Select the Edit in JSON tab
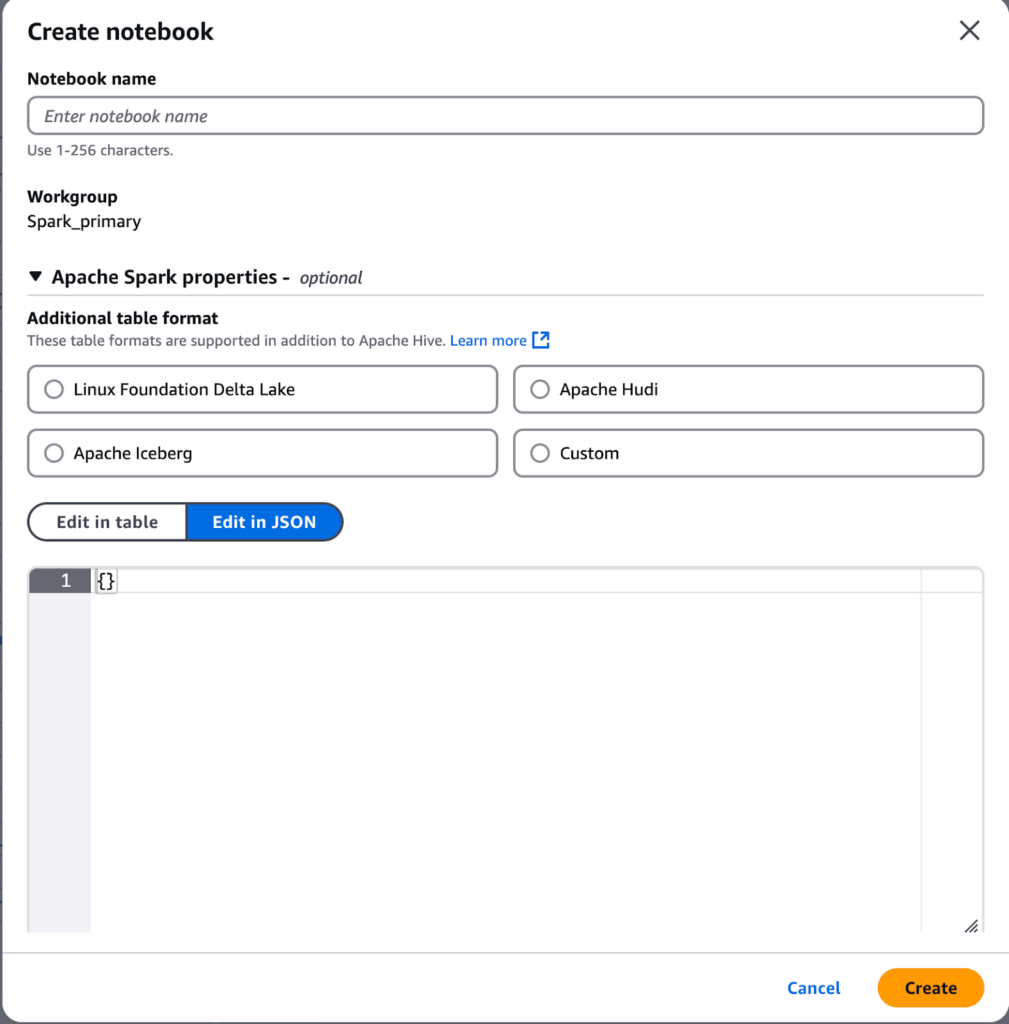The image size is (1009, 1024). point(263,521)
